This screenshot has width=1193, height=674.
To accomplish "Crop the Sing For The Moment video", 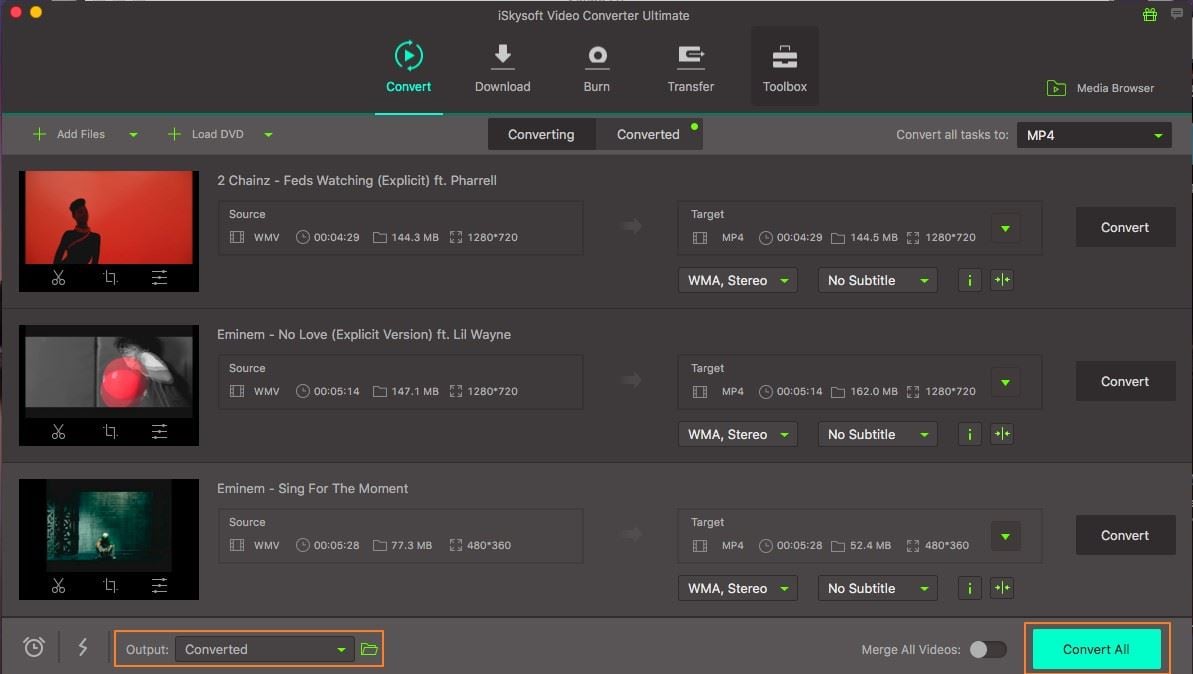I will (110, 586).
